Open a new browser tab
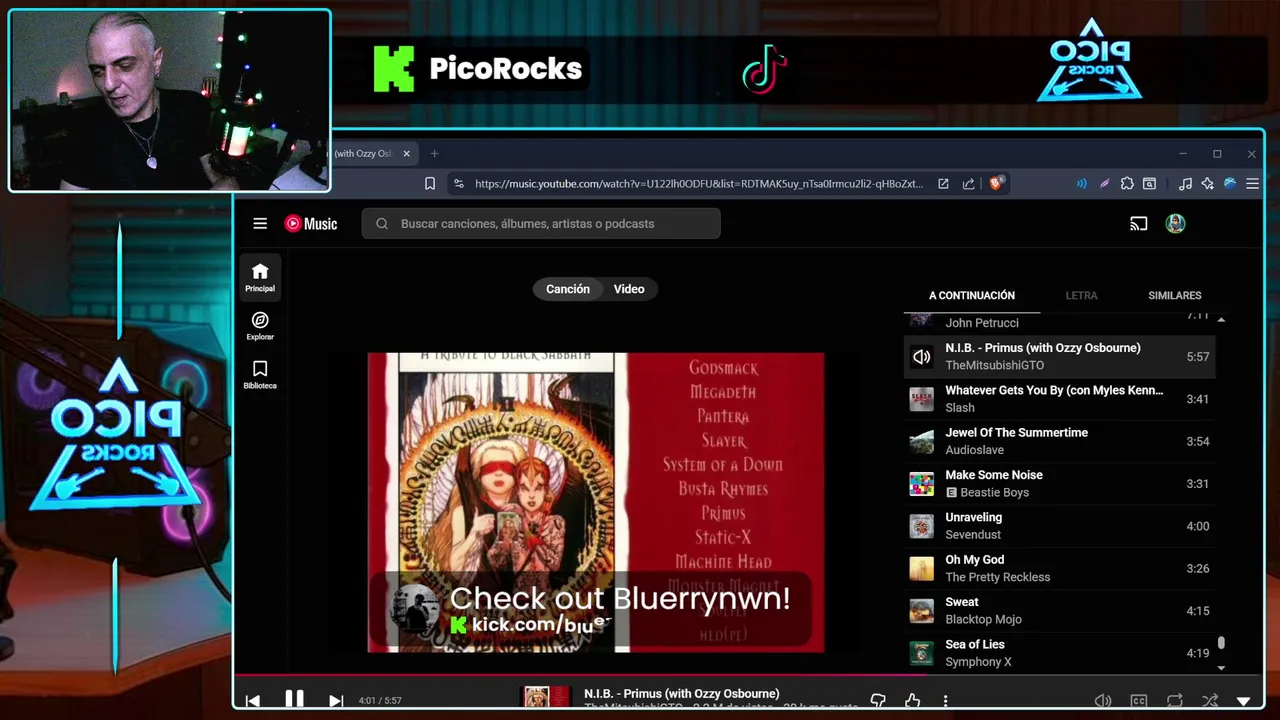 434,154
